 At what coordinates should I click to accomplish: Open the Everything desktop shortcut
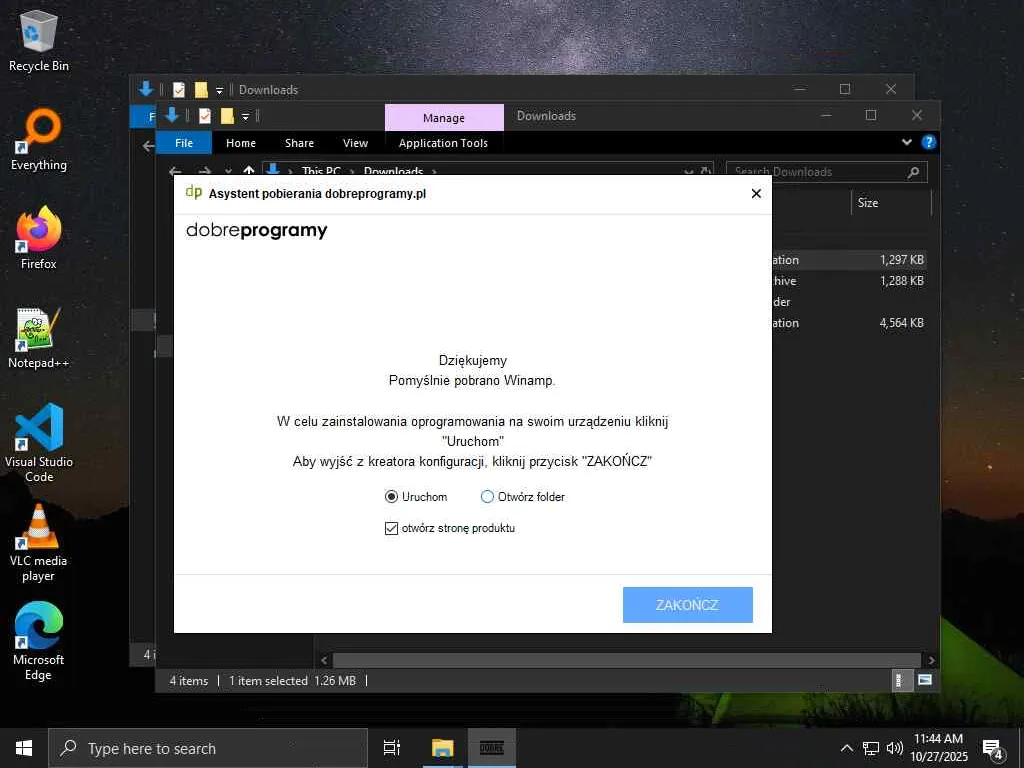pos(39,140)
